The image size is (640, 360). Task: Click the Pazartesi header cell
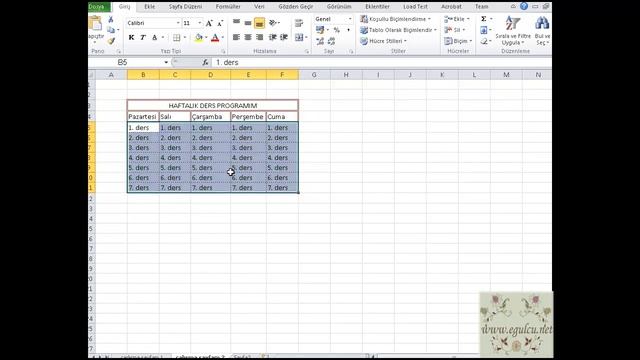(x=143, y=117)
